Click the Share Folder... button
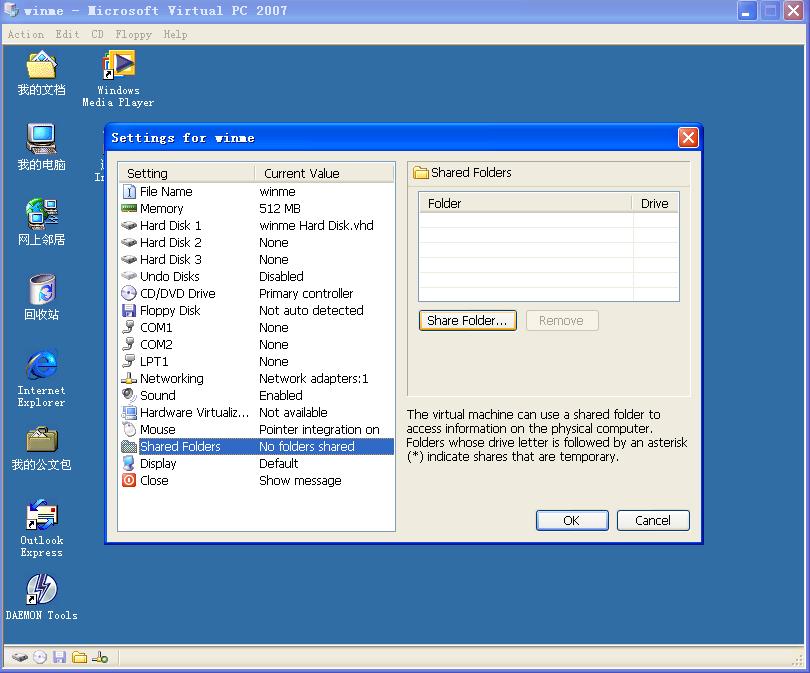The image size is (810, 673). 468,320
